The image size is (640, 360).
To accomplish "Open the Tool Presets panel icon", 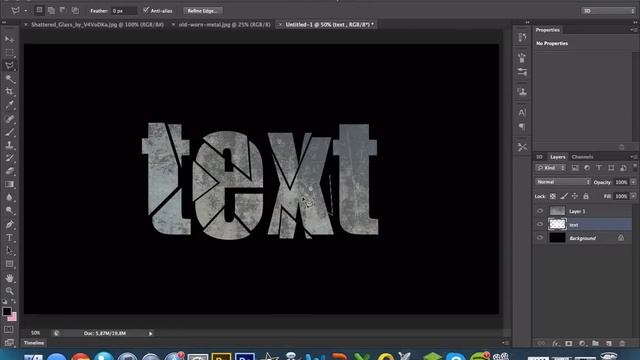I will (522, 147).
